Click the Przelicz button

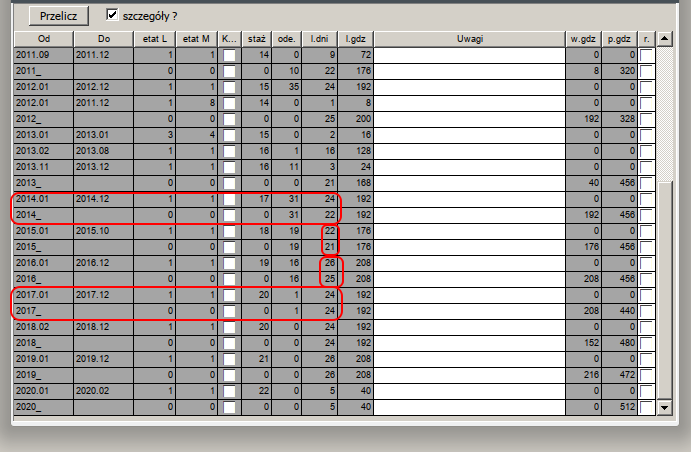tap(59, 16)
